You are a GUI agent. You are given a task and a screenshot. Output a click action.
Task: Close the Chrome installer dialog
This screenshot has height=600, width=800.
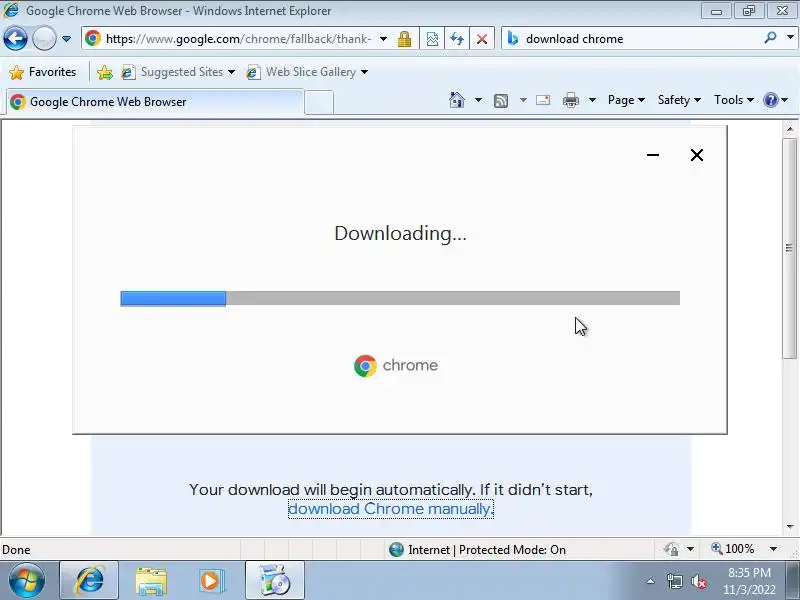[697, 155]
